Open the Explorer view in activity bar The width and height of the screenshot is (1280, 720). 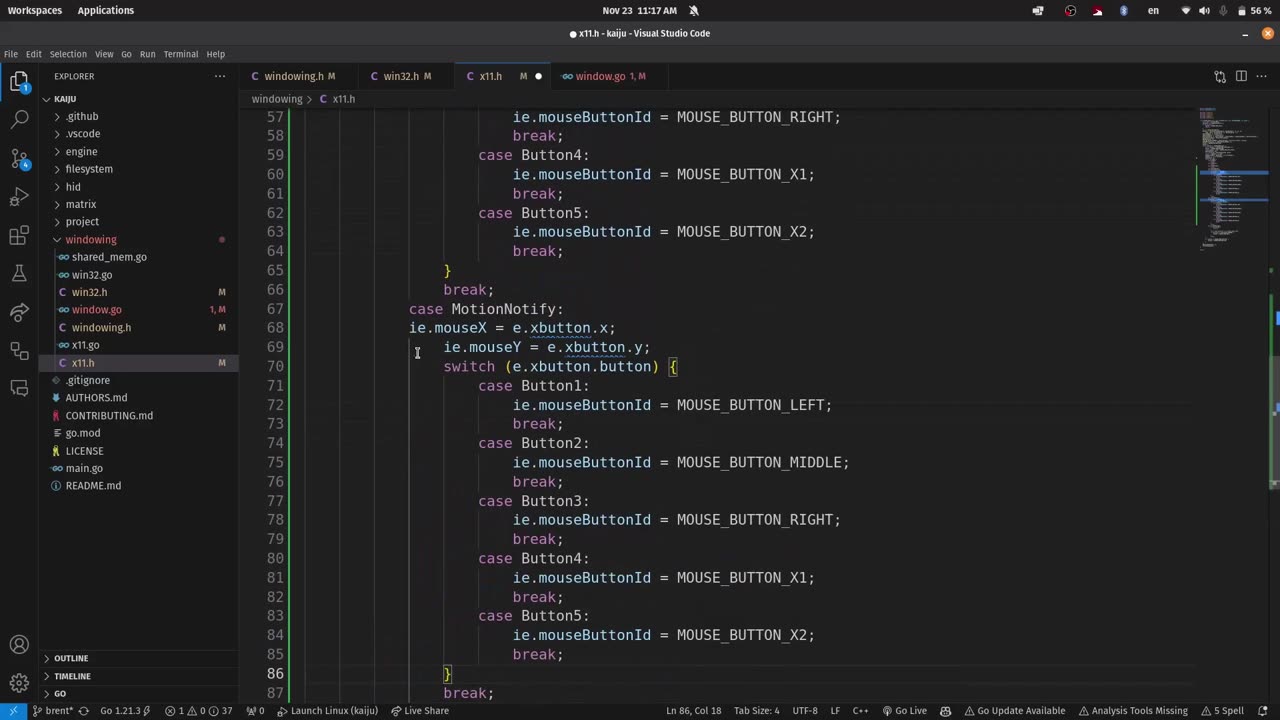(x=19, y=81)
